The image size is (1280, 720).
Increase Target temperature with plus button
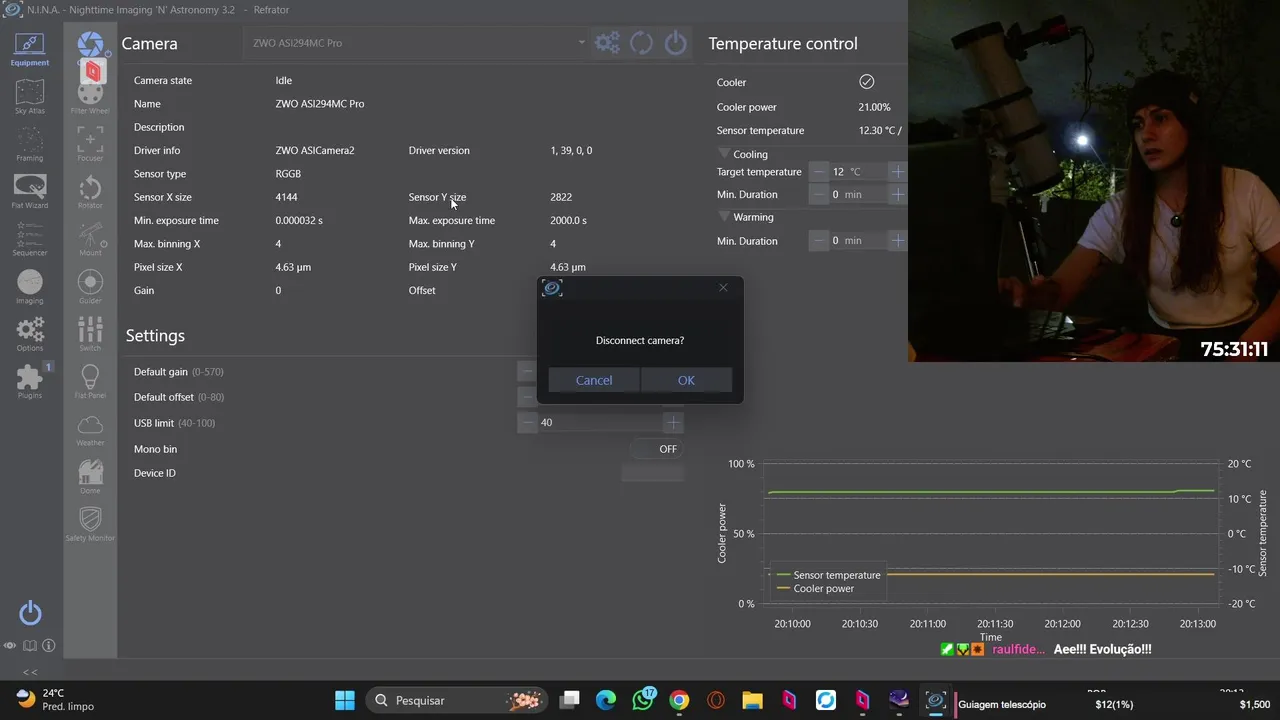pyautogui.click(x=898, y=172)
